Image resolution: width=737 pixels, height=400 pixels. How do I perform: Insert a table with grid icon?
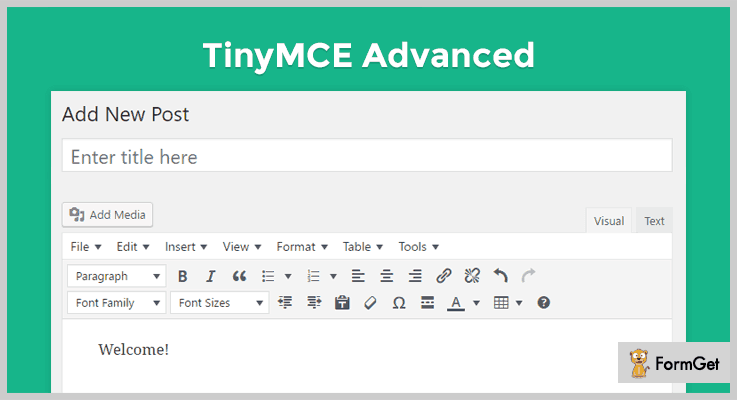tap(501, 303)
